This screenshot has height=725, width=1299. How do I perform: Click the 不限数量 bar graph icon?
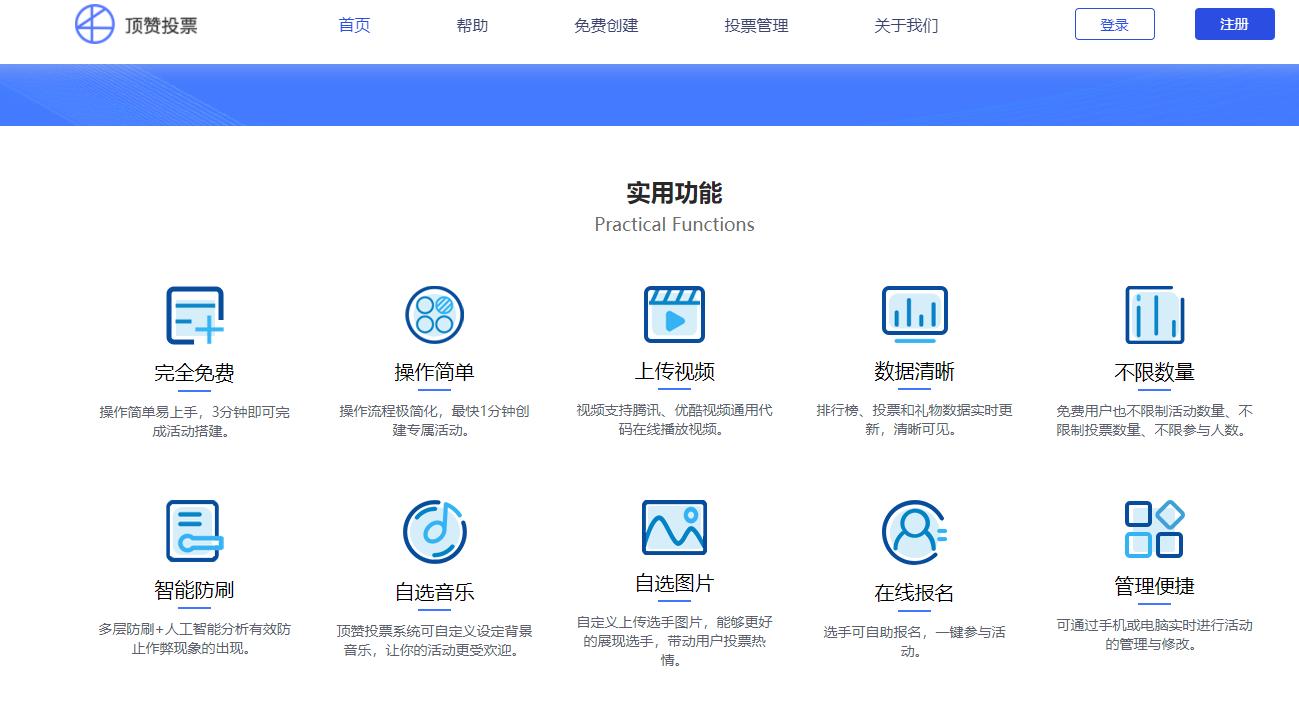pos(1155,313)
